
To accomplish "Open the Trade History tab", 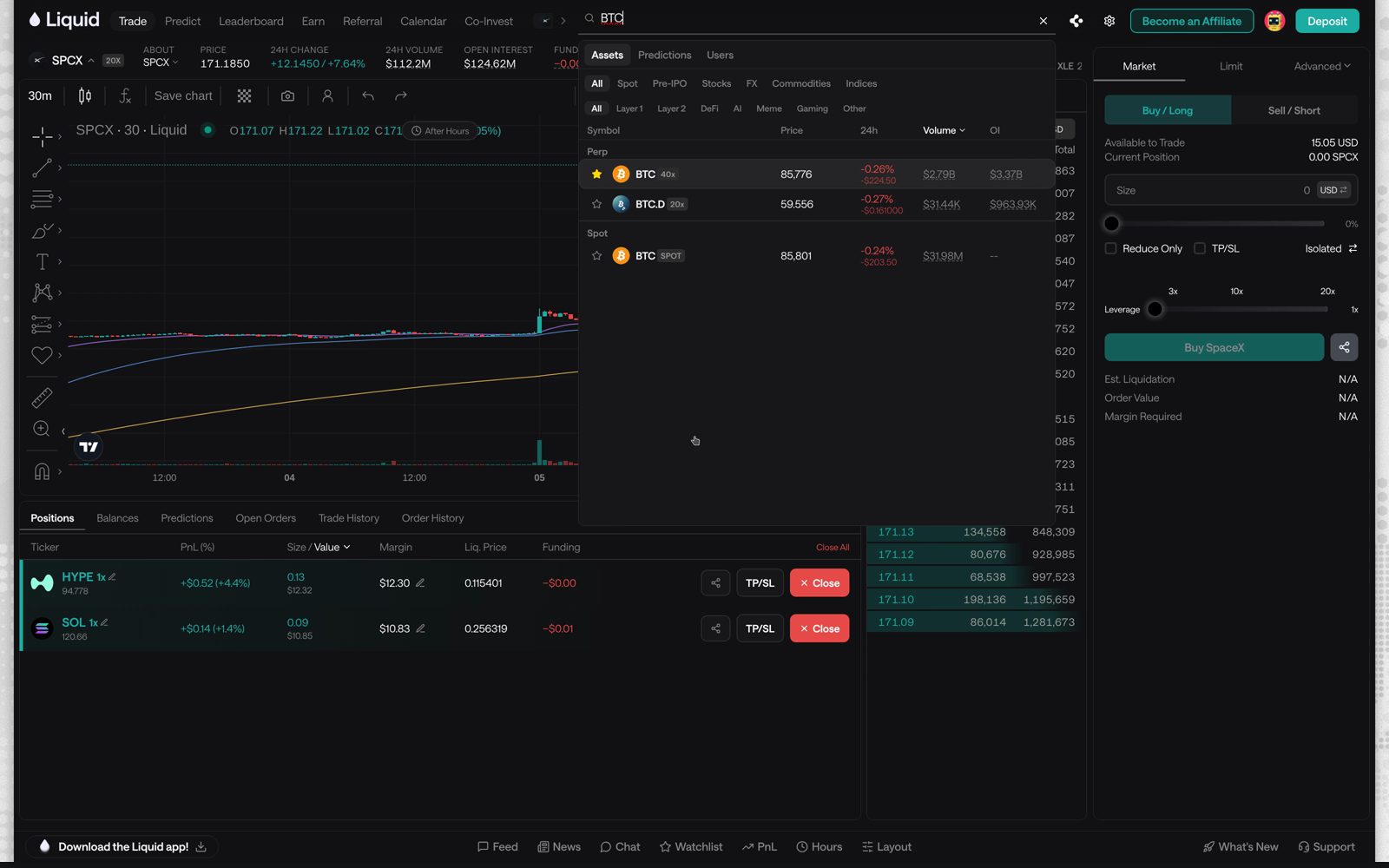I will point(349,518).
